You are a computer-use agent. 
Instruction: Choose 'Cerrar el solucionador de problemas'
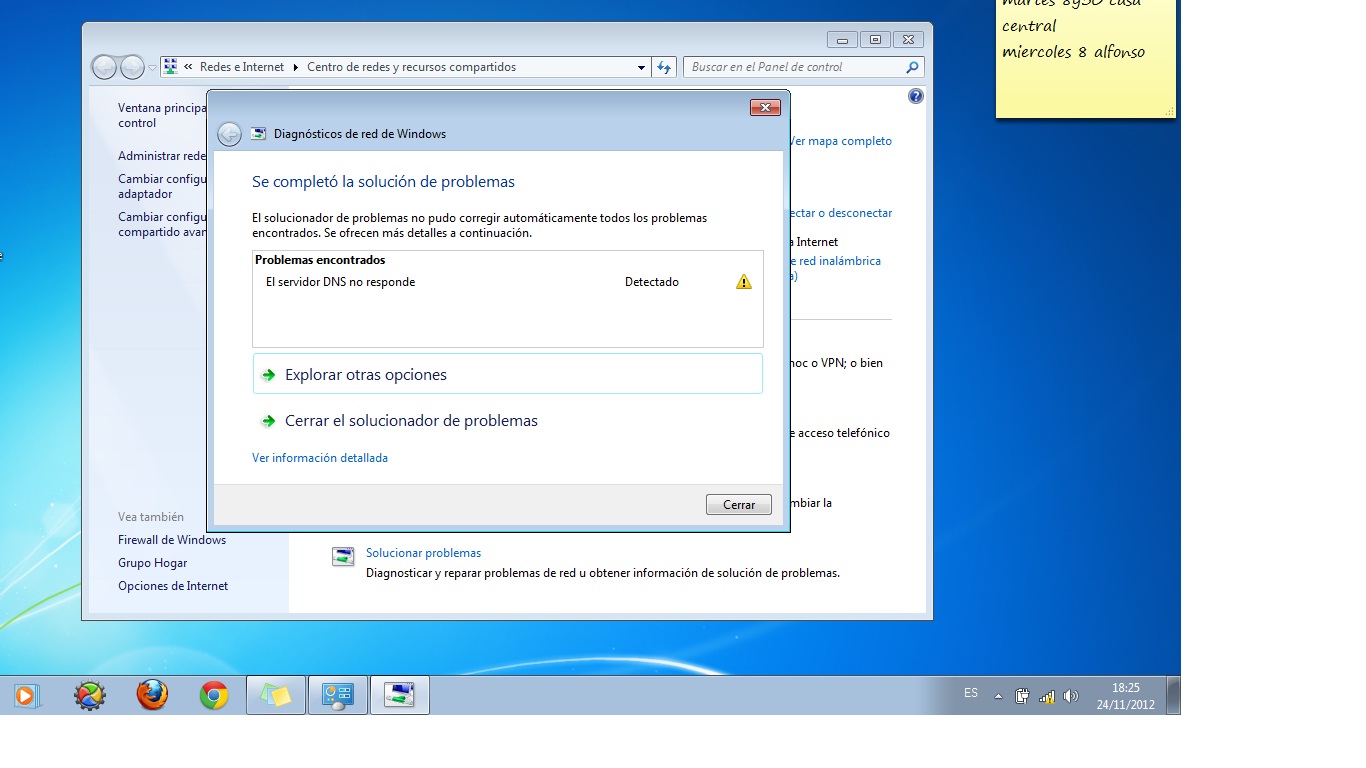coord(411,421)
